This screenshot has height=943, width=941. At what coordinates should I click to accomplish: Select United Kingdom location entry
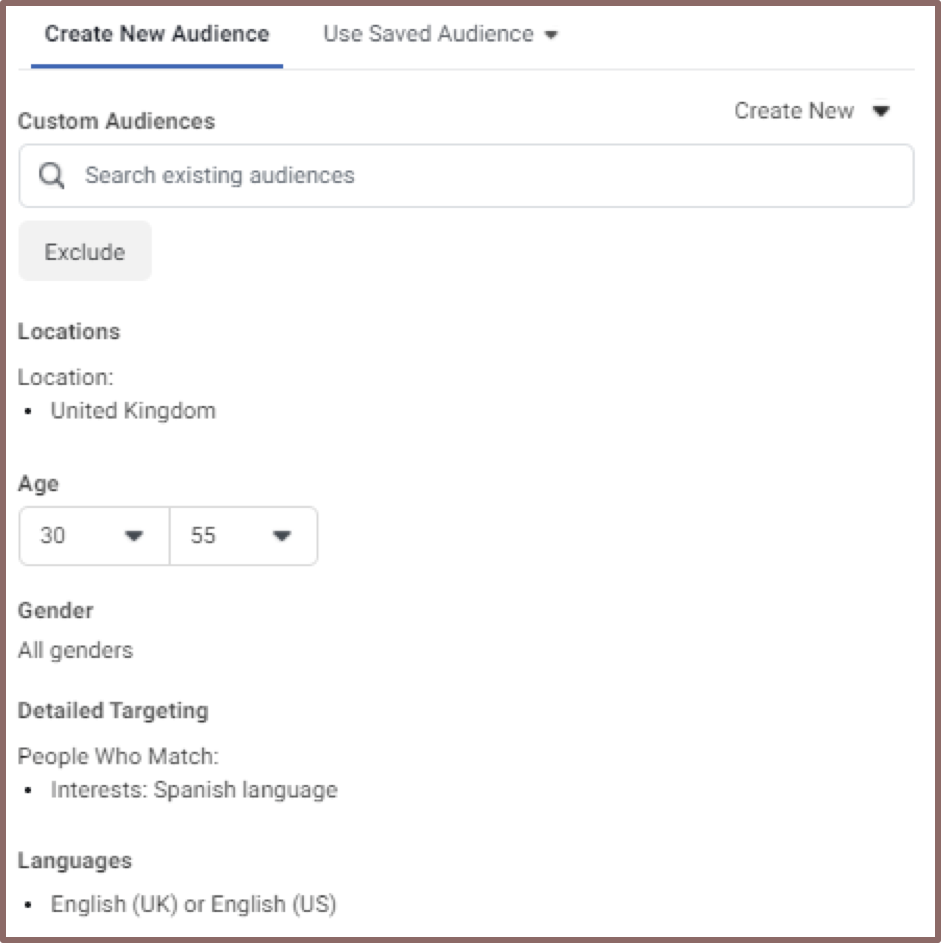133,411
